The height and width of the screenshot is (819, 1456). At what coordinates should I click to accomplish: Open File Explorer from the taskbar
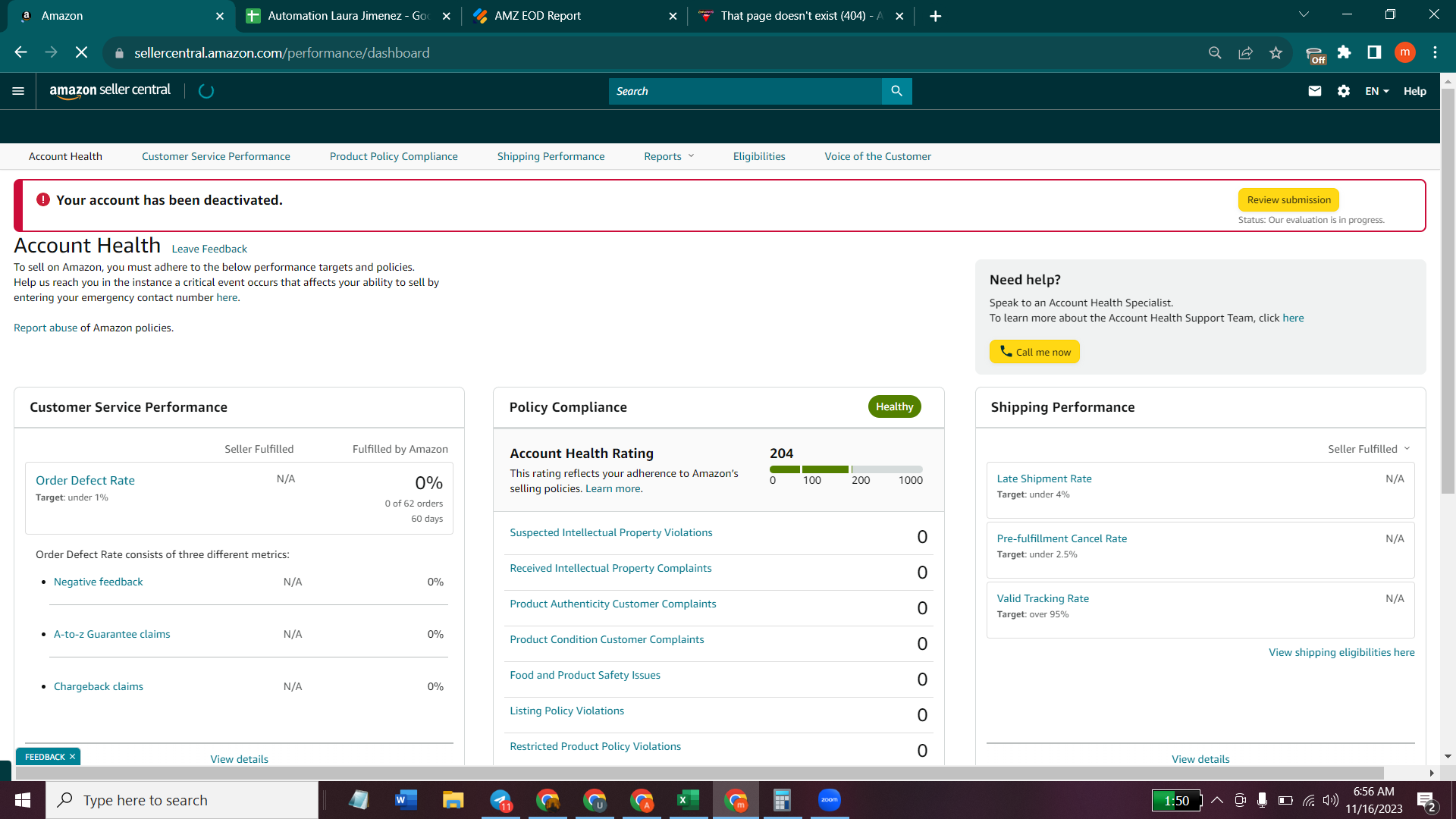(453, 800)
